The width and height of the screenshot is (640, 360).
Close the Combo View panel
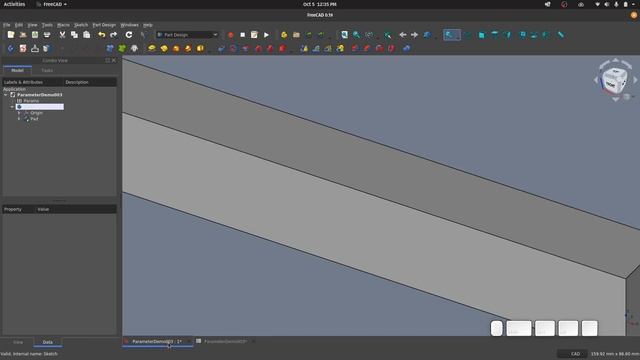[114, 60]
